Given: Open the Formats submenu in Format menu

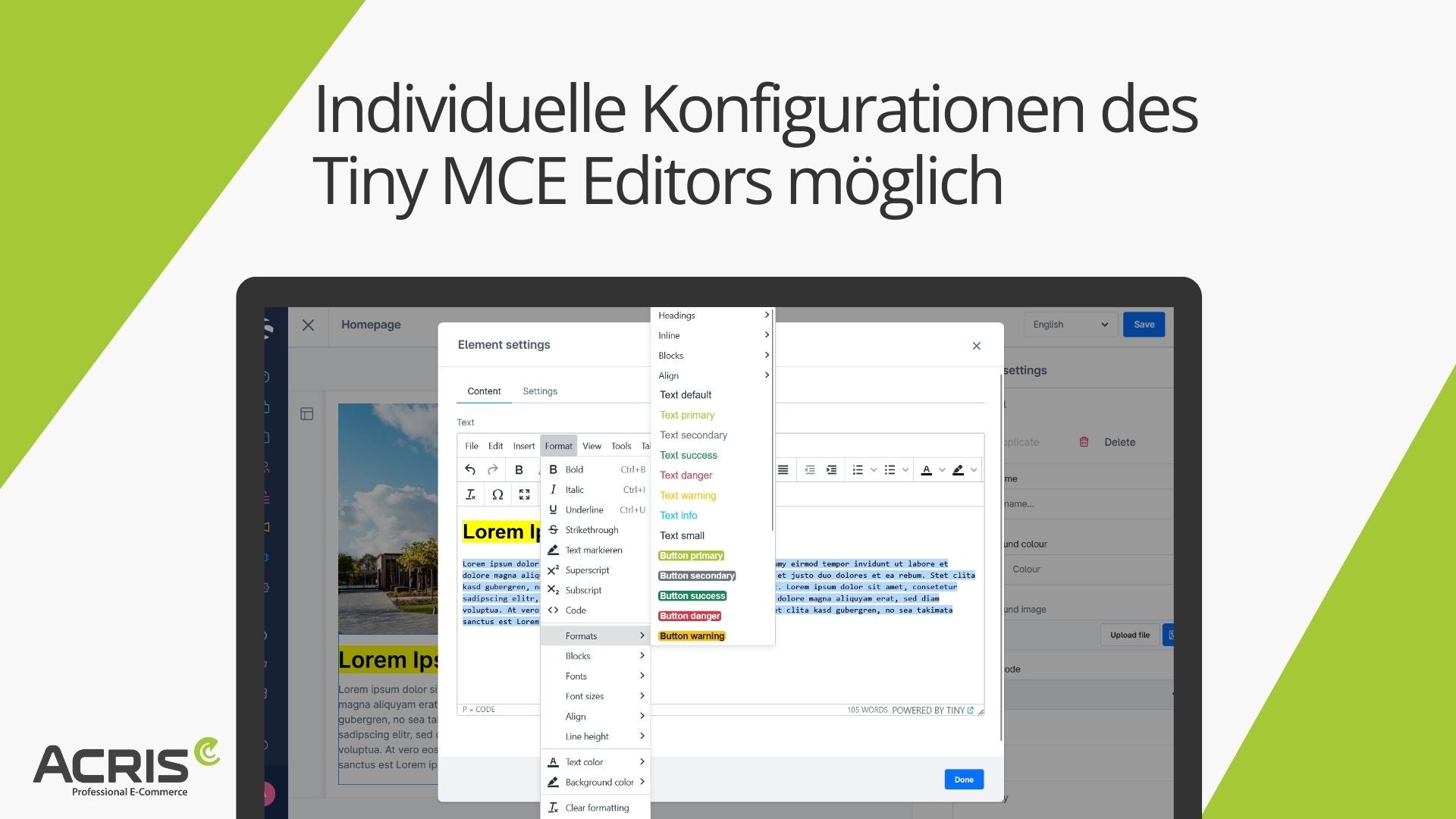Looking at the screenshot, I should pos(595,636).
